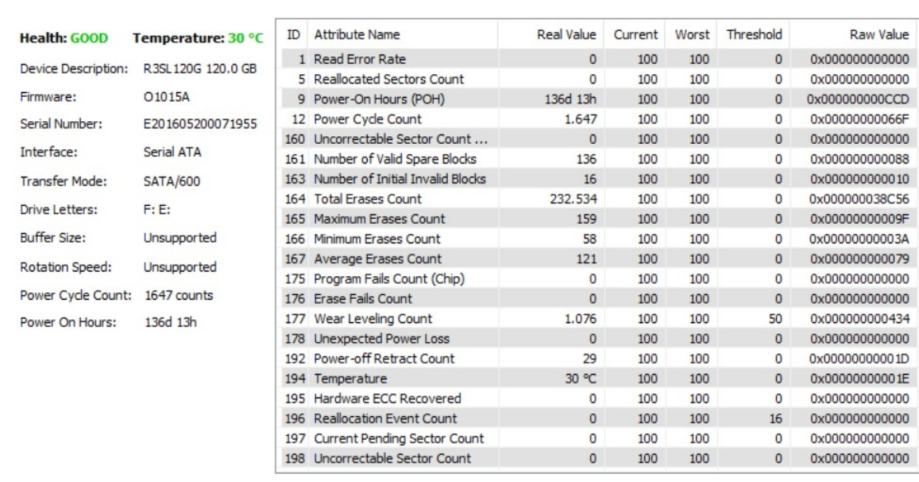Select the Number of Valid Spare Blocks row
The height and width of the screenshot is (482, 919).
[x=598, y=159]
